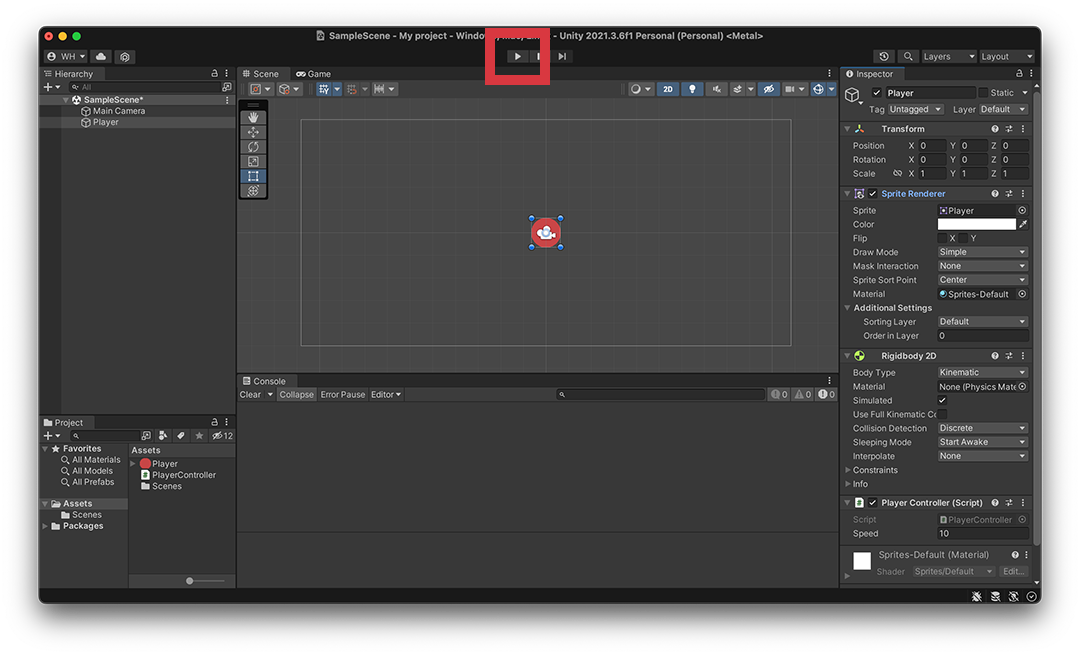Open the Draw Mode Simple dropdown
The width and height of the screenshot is (1080, 655).
click(982, 252)
